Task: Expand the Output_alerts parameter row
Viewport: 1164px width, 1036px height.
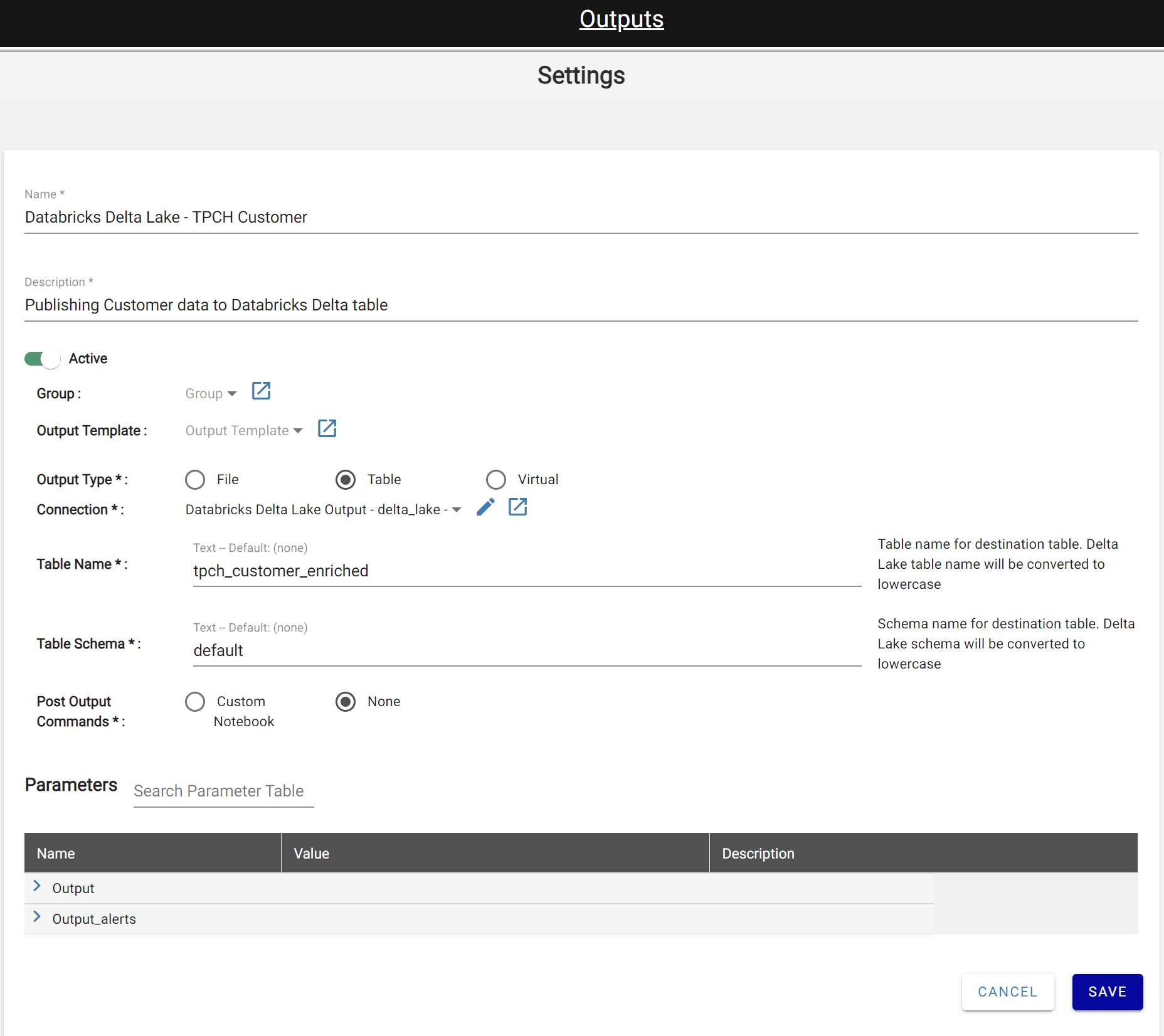Action: click(x=37, y=917)
